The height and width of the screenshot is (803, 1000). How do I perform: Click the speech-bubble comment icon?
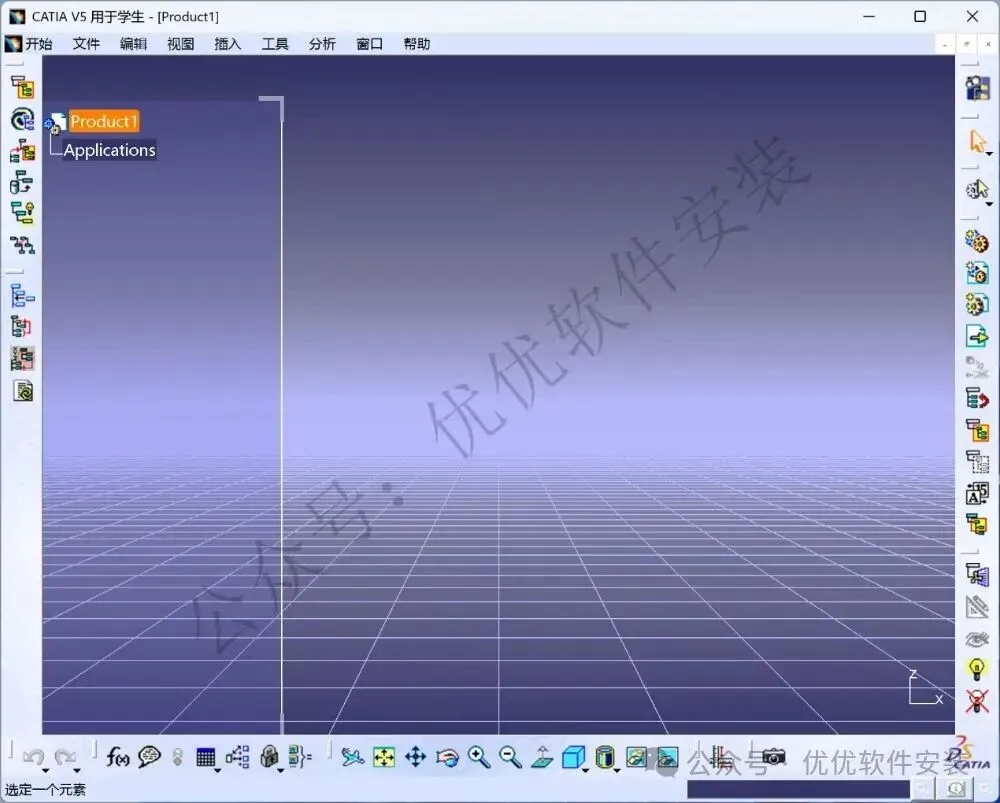point(149,756)
